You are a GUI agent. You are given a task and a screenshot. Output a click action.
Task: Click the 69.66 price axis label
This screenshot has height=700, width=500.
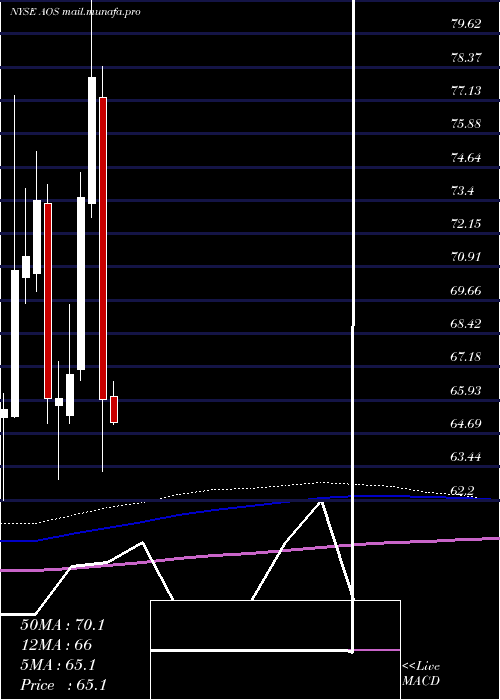(x=466, y=291)
